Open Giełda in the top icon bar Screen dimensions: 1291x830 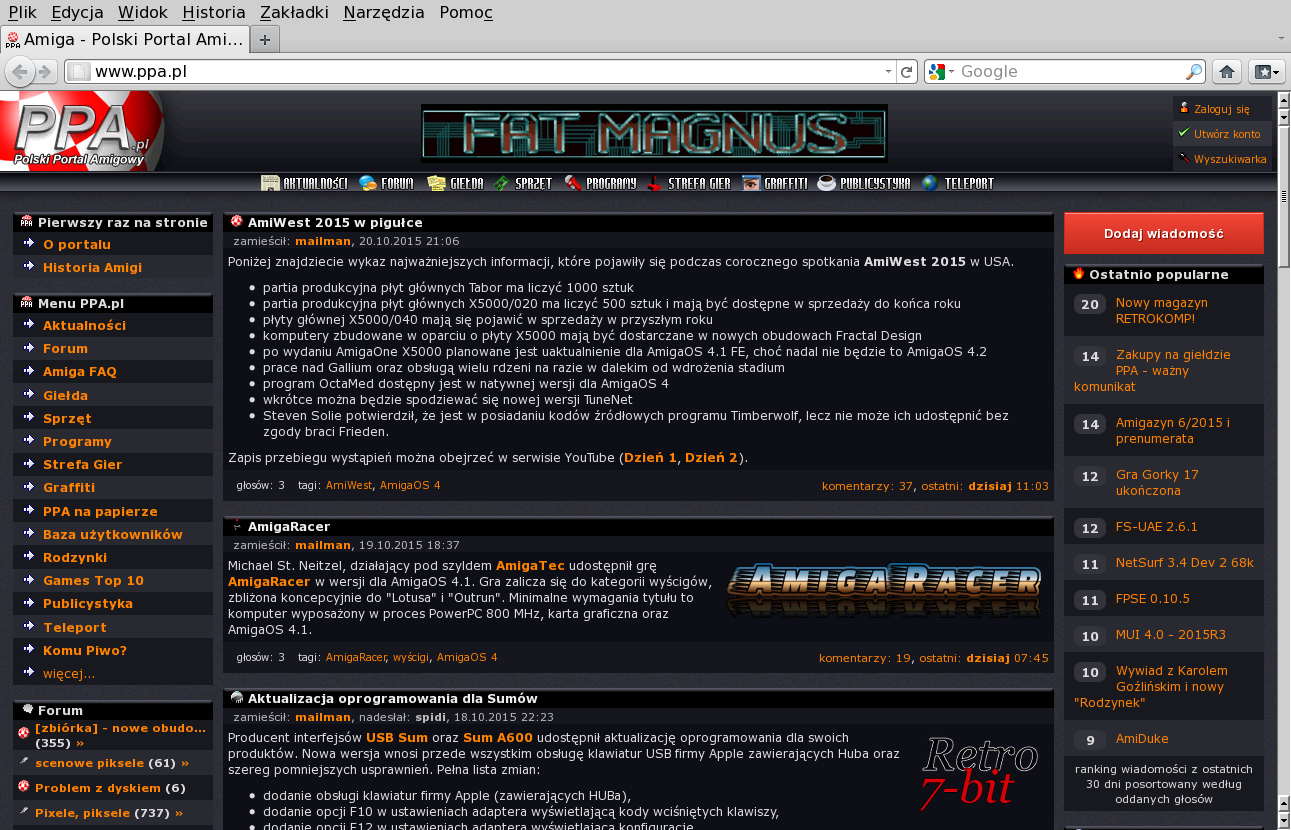455,183
